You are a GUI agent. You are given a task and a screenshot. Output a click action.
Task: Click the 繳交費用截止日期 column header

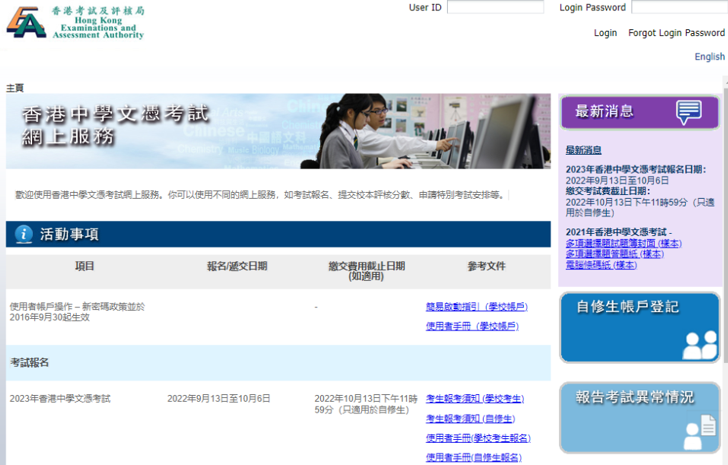click(x=366, y=271)
